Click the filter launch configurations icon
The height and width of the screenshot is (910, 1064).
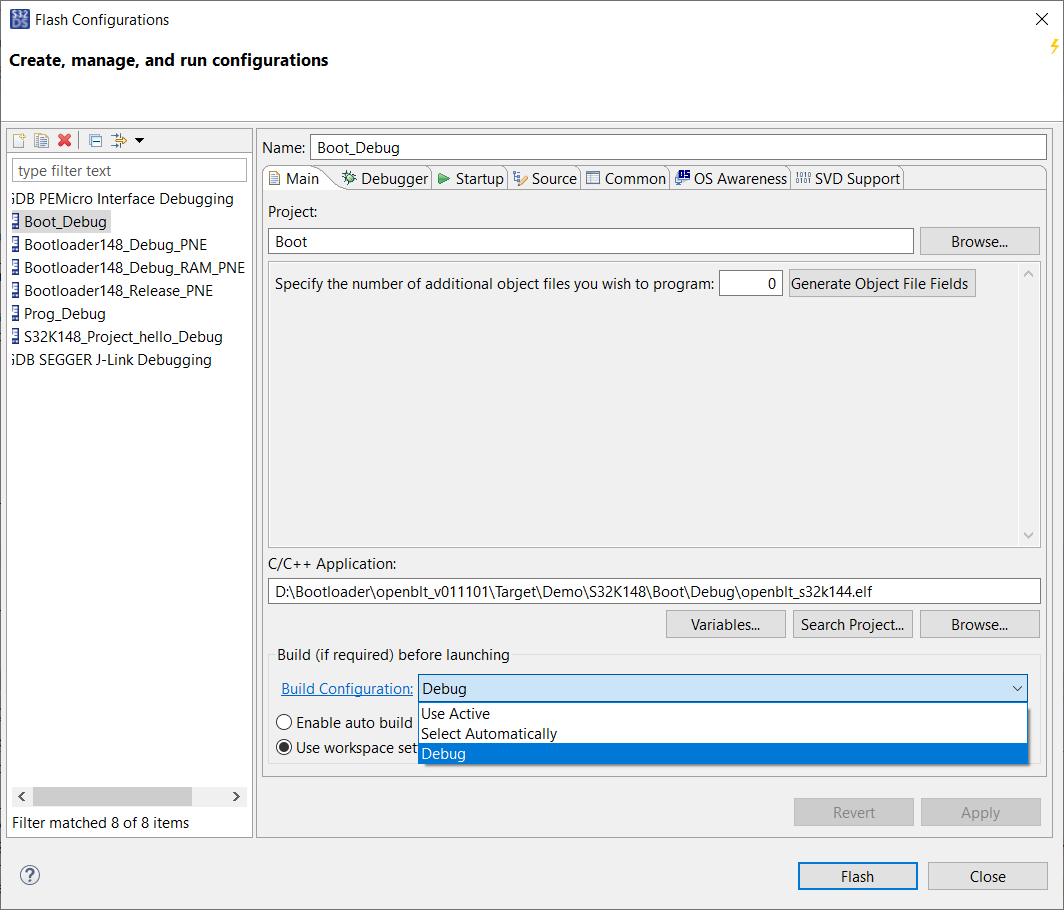(119, 141)
